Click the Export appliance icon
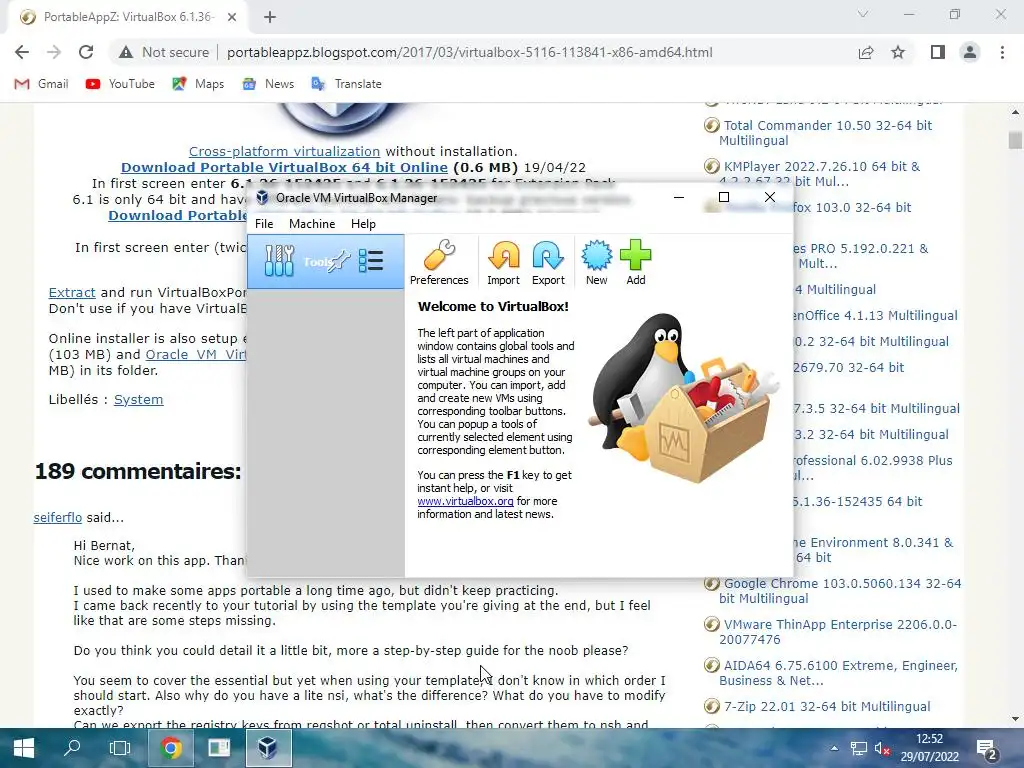Image resolution: width=1024 pixels, height=768 pixels. coord(548,263)
